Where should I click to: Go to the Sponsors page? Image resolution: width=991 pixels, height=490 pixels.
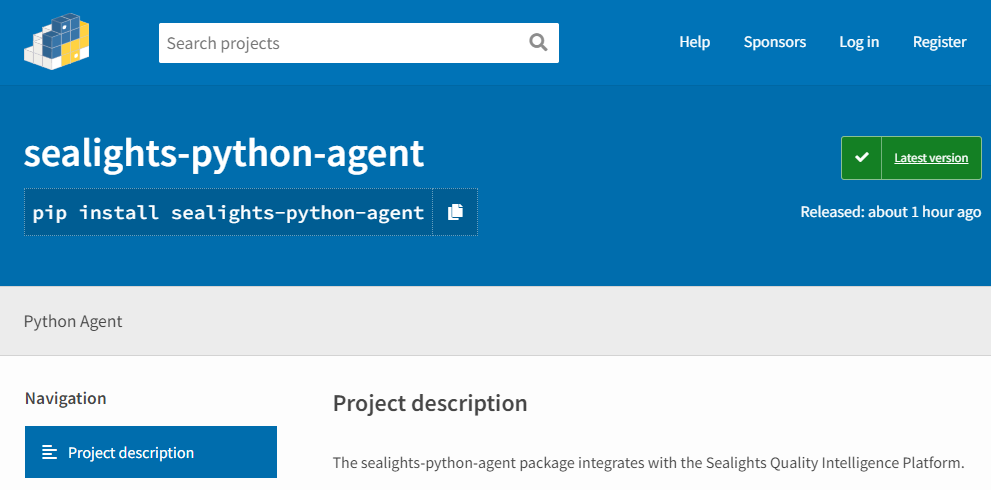click(774, 42)
